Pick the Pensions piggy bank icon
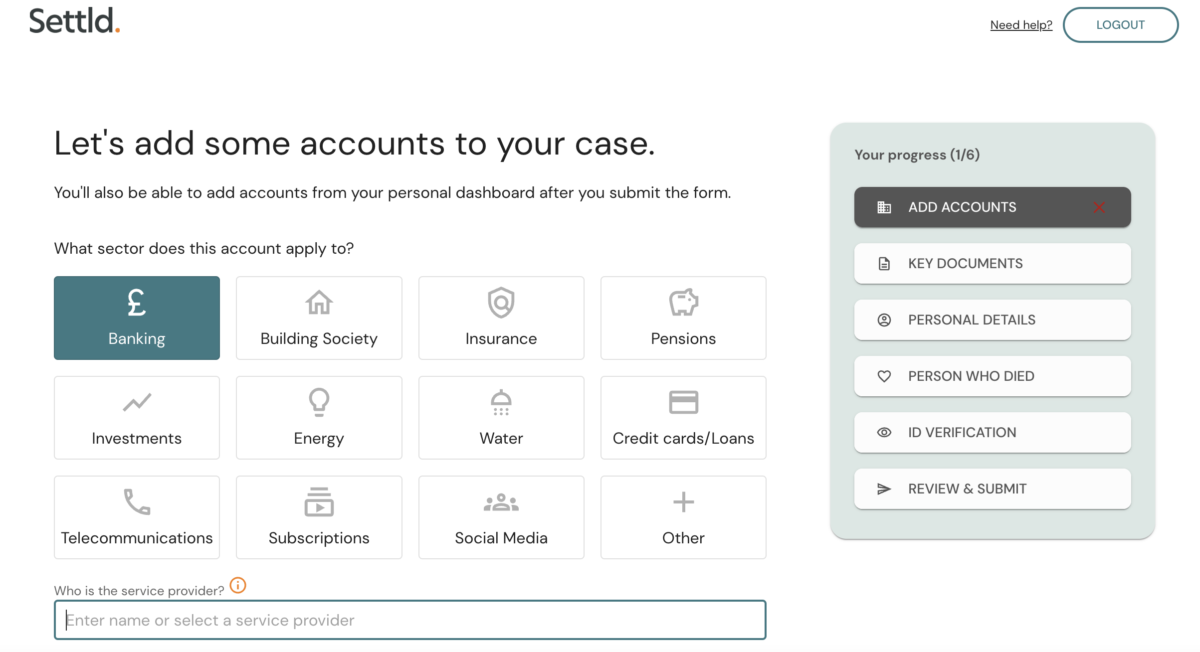 [683, 302]
